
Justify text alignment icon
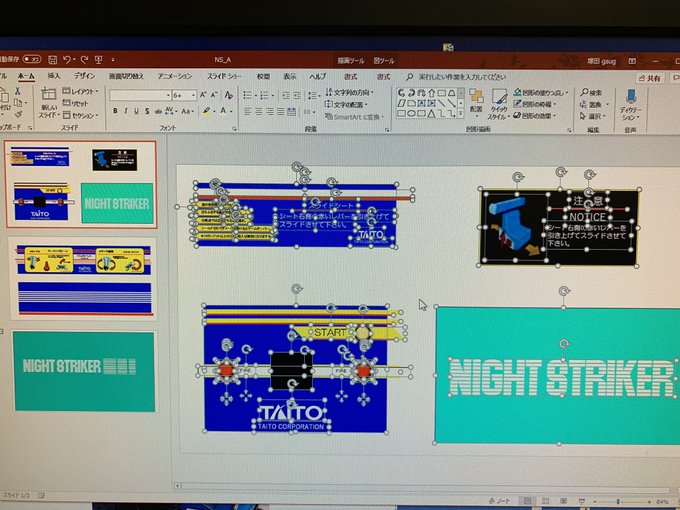pyautogui.click(x=281, y=112)
